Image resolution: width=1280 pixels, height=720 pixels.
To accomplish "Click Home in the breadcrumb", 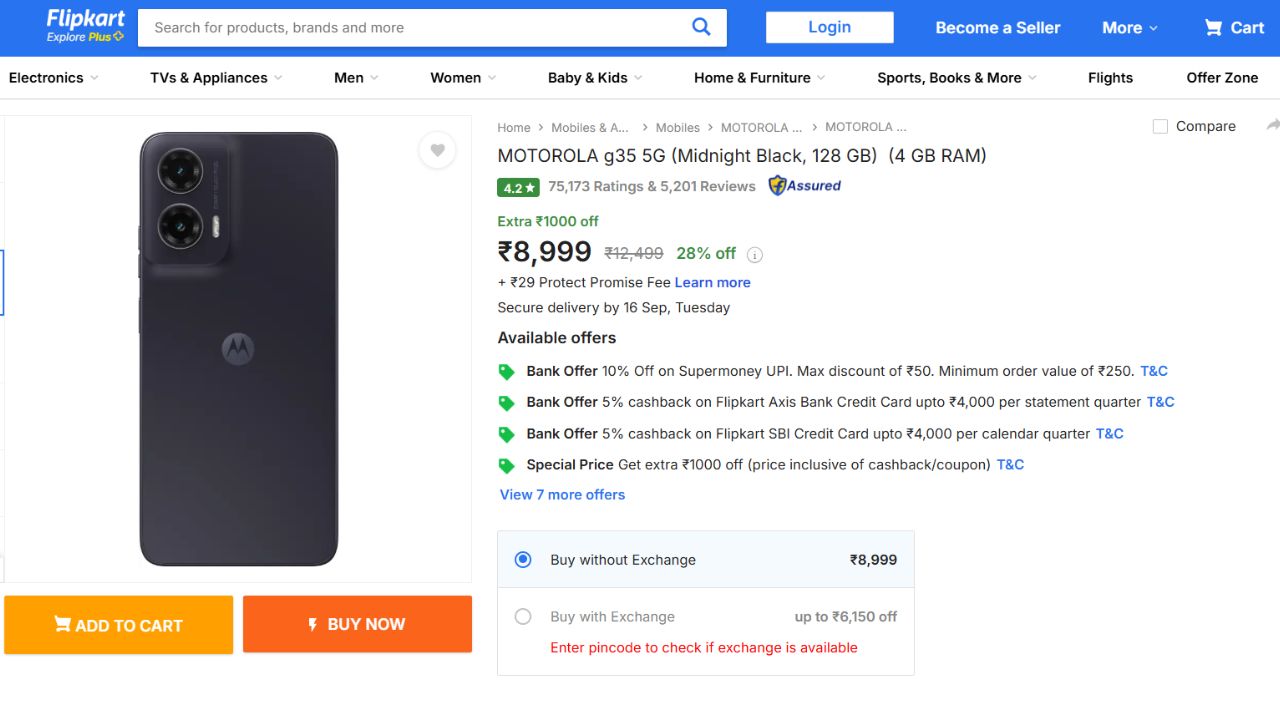I will pyautogui.click(x=514, y=127).
